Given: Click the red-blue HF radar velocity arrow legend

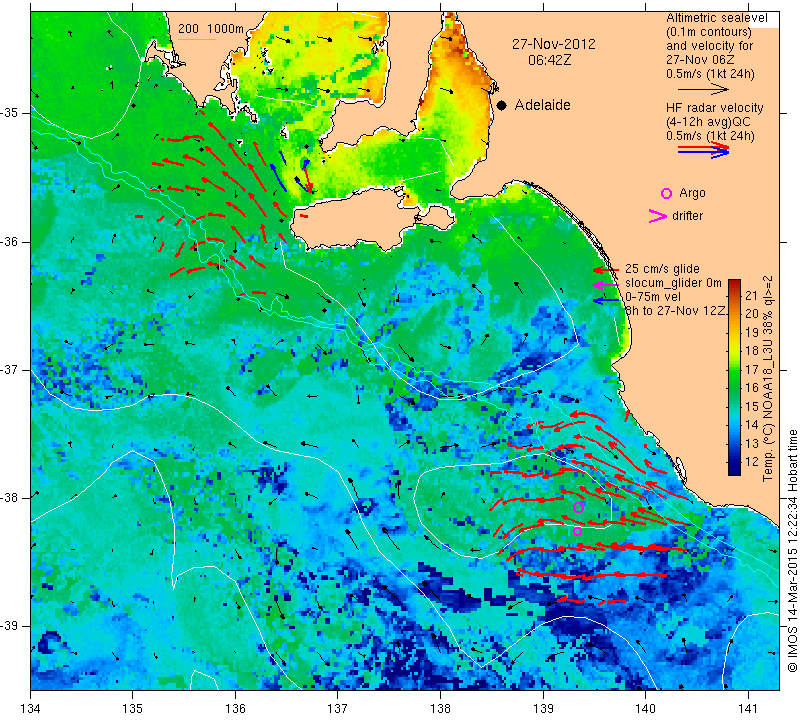Looking at the screenshot, I should tap(704, 150).
